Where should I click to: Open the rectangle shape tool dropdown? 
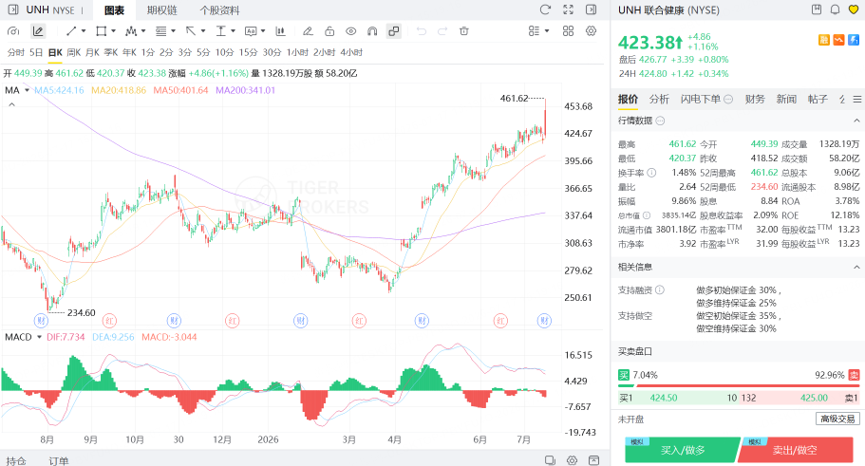pos(113,31)
